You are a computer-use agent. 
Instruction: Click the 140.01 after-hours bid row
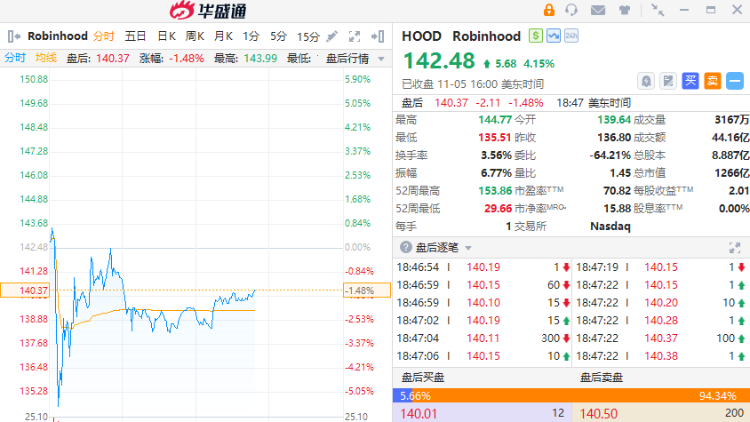coord(481,413)
